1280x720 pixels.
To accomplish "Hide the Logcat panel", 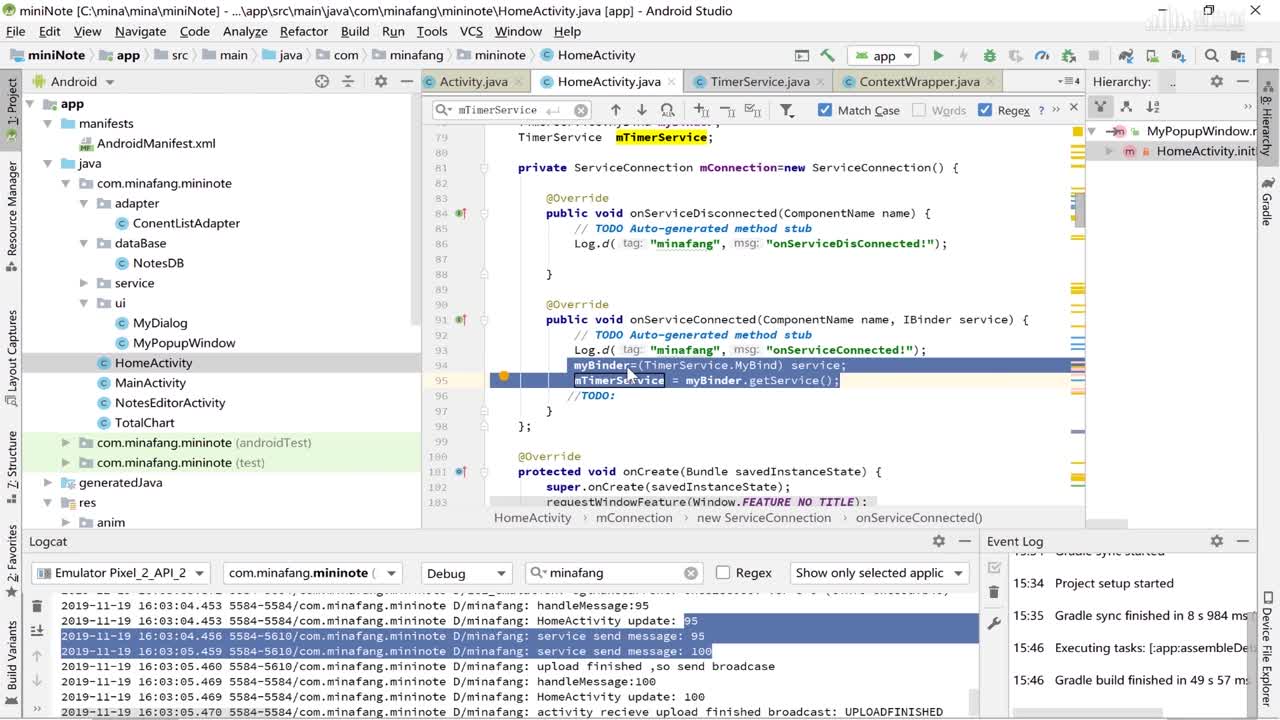I will [964, 541].
